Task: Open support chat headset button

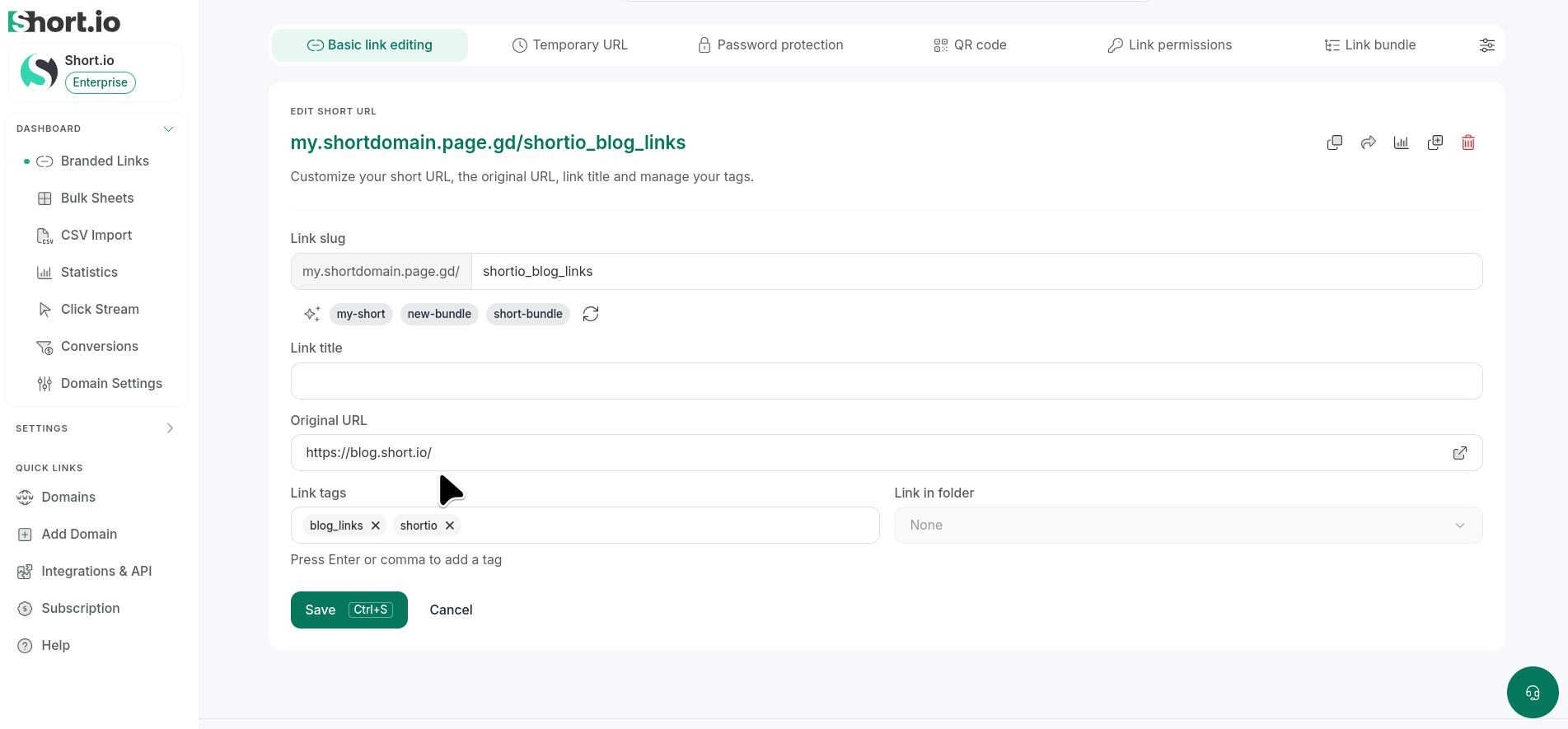Action: click(1533, 693)
